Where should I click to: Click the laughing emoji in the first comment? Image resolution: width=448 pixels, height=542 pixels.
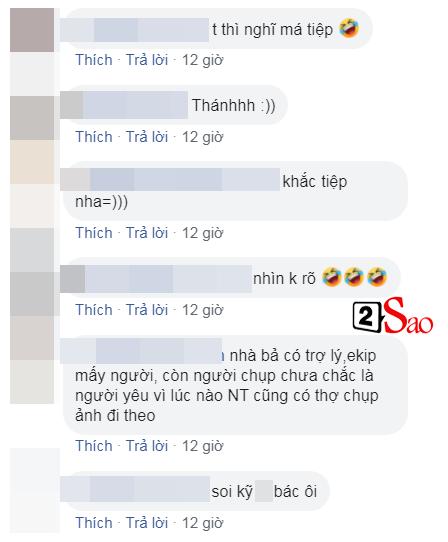pyautogui.click(x=349, y=28)
